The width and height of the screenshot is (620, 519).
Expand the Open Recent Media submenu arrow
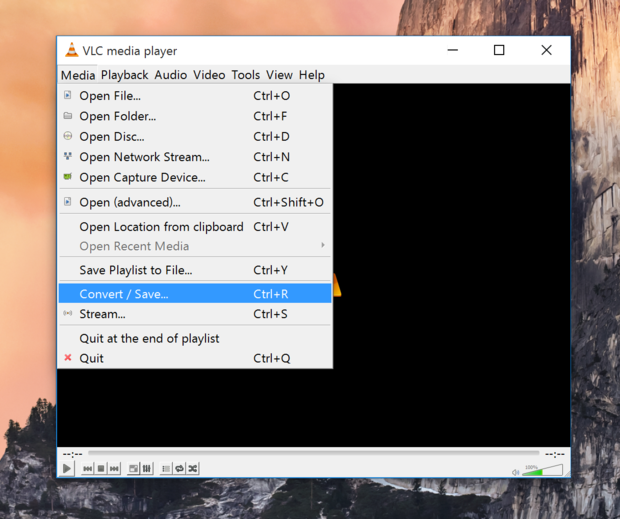tap(323, 245)
